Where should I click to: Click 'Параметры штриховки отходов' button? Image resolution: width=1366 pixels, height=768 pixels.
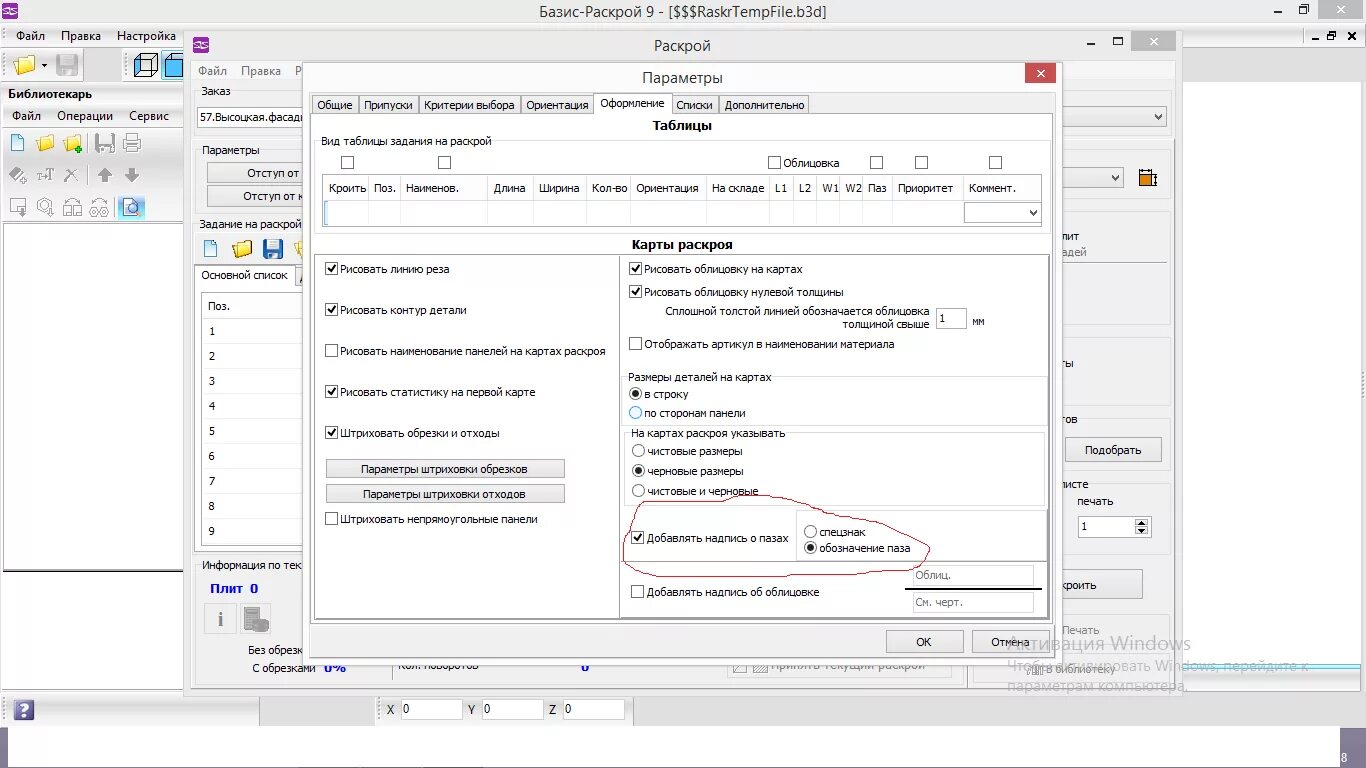tap(445, 494)
